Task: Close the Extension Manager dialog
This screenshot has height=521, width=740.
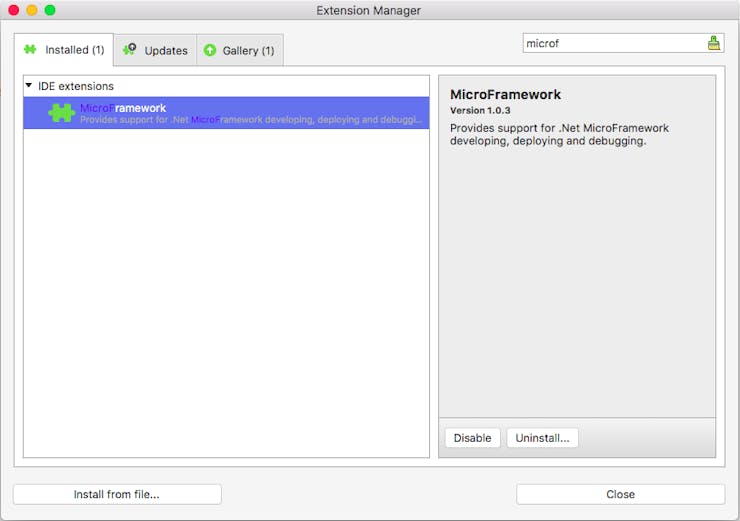Action: 621,494
